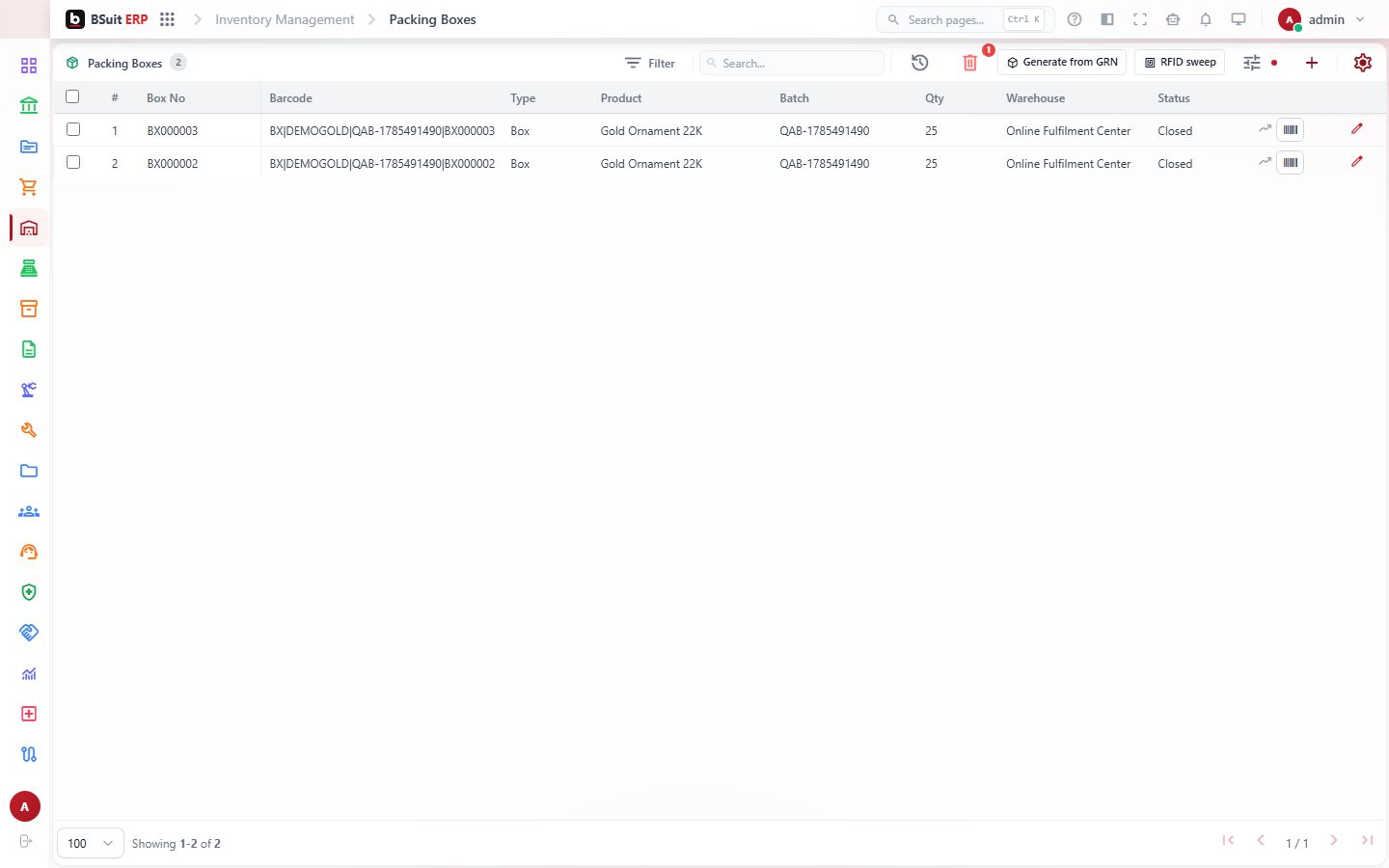Open the shopping cart module in sidebar
This screenshot has height=868, width=1389.
point(29,187)
